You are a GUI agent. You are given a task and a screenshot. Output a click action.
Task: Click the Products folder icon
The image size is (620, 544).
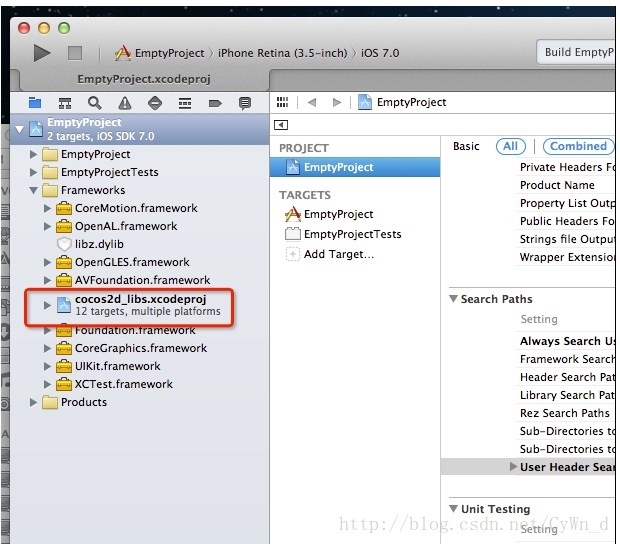coord(49,402)
